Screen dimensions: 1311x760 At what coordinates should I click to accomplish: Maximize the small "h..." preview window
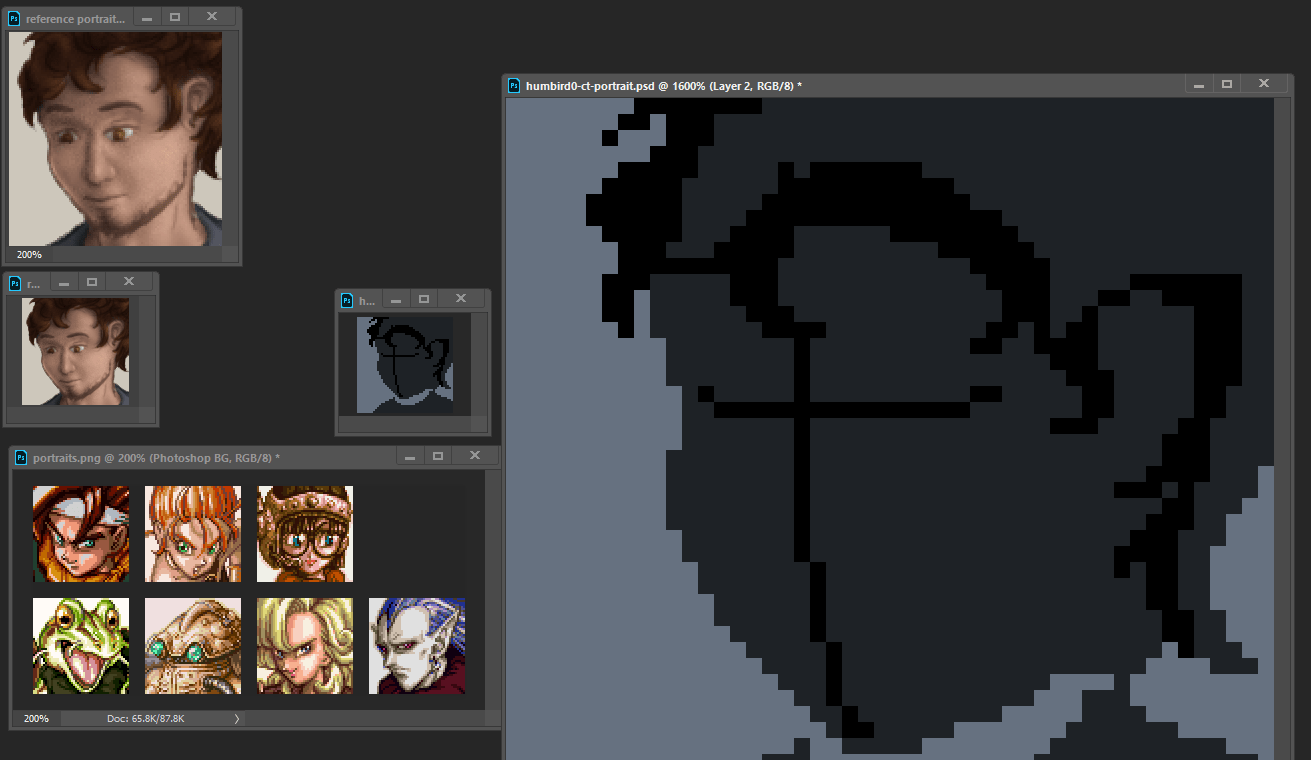coord(424,299)
